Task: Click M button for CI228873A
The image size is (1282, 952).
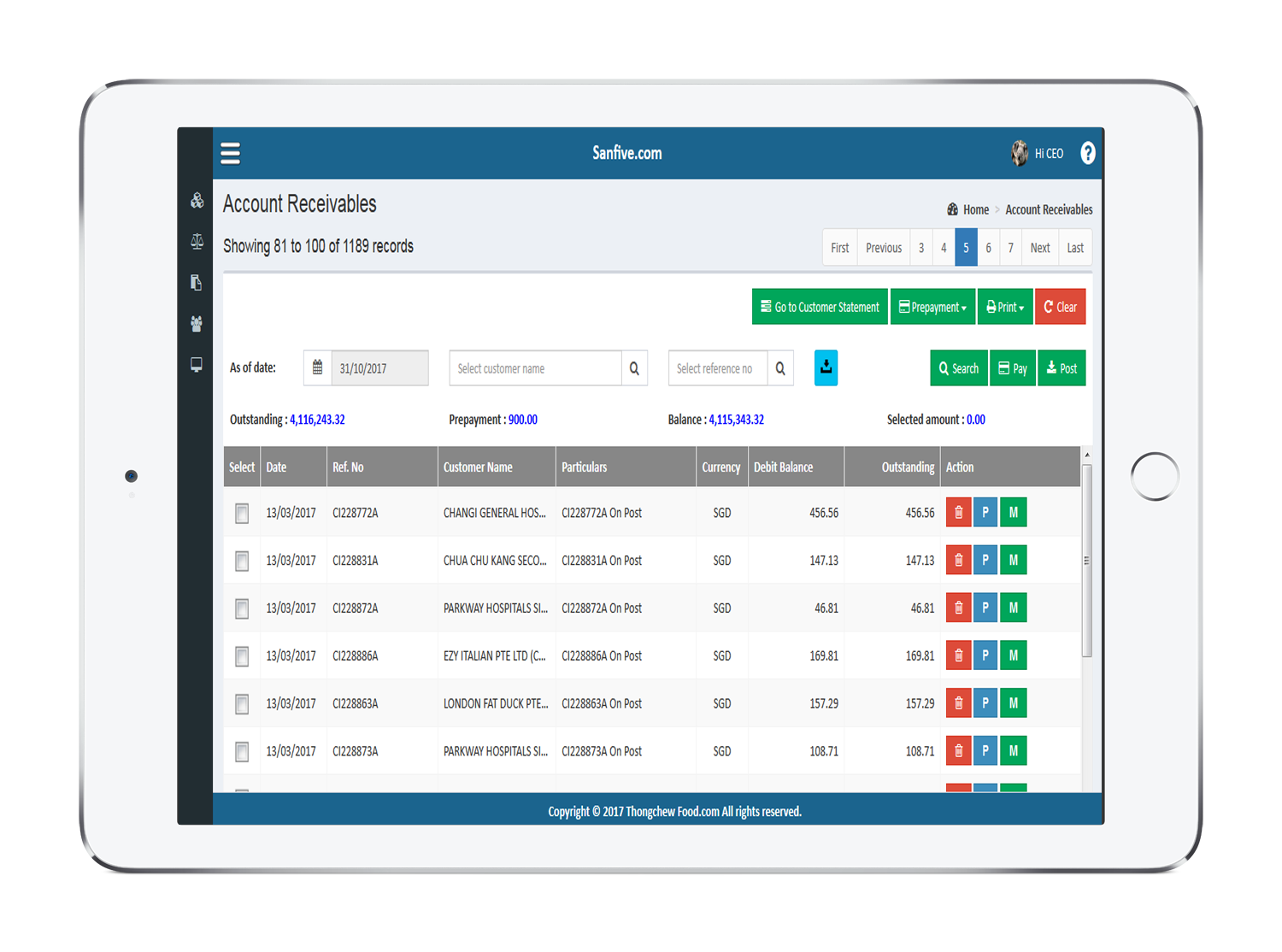Action: tap(1014, 751)
